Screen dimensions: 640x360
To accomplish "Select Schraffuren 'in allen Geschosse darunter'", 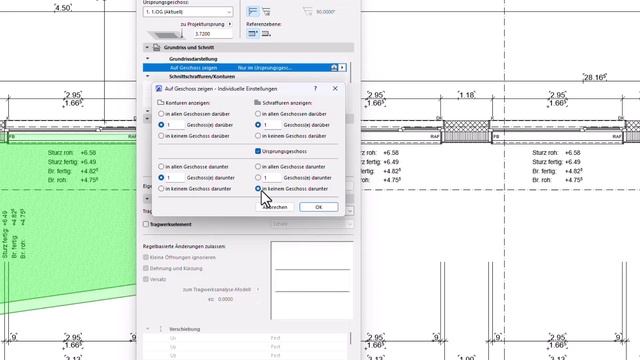I will [x=258, y=167].
